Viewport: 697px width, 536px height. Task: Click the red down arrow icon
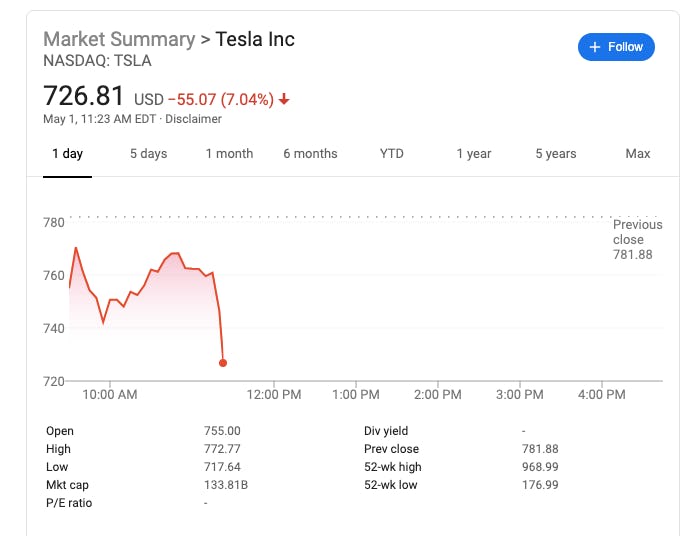point(284,99)
